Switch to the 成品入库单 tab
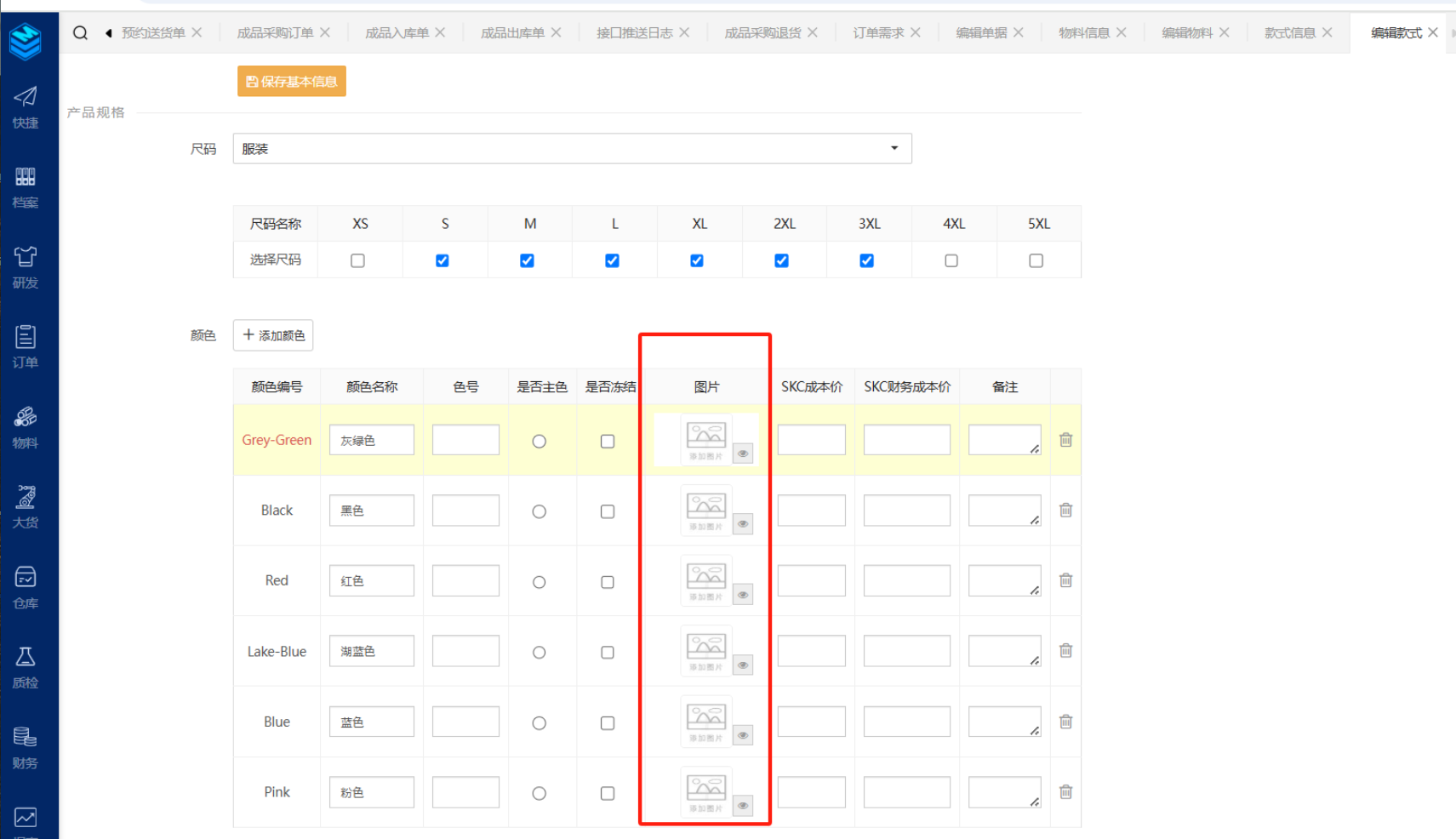The height and width of the screenshot is (839, 1456). pos(397,33)
